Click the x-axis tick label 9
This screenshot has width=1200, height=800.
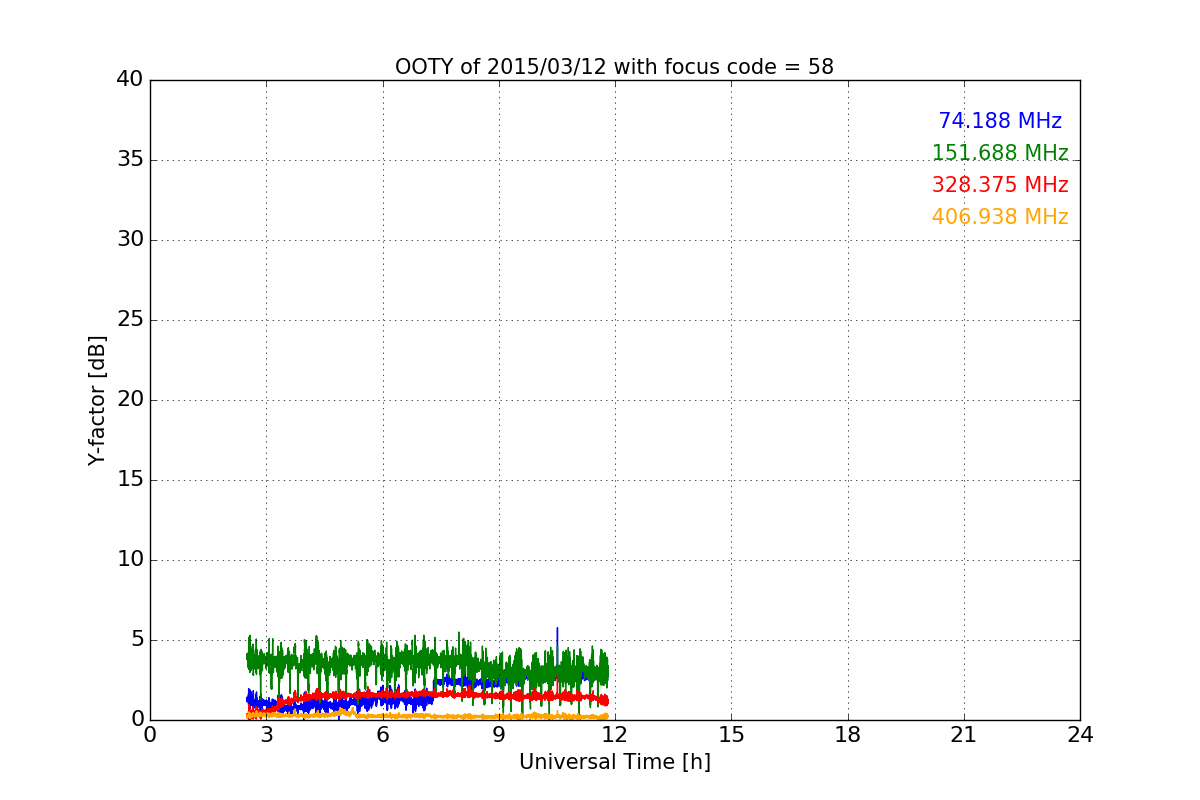click(499, 735)
